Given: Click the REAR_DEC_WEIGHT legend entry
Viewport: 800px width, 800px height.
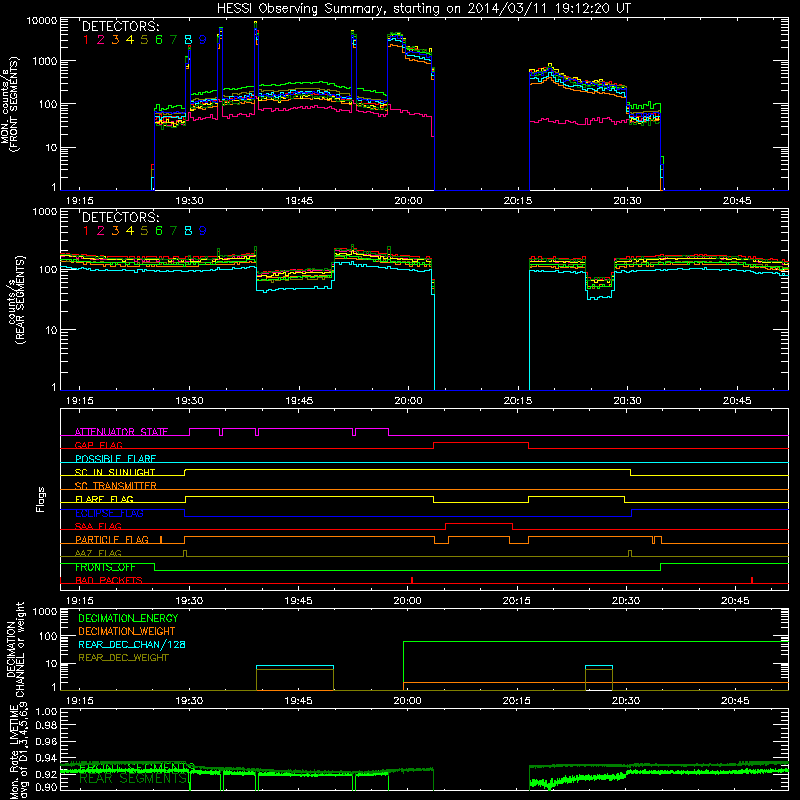Looking at the screenshot, I should 123,658.
